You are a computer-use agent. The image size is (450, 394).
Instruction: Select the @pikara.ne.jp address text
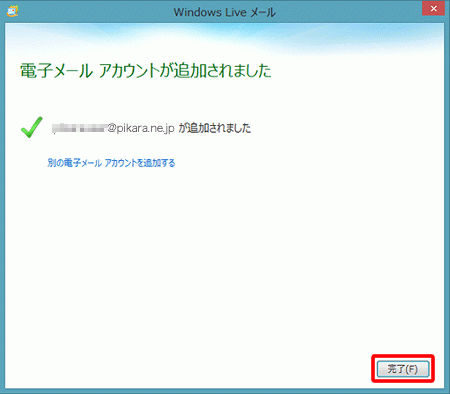pyautogui.click(x=141, y=128)
